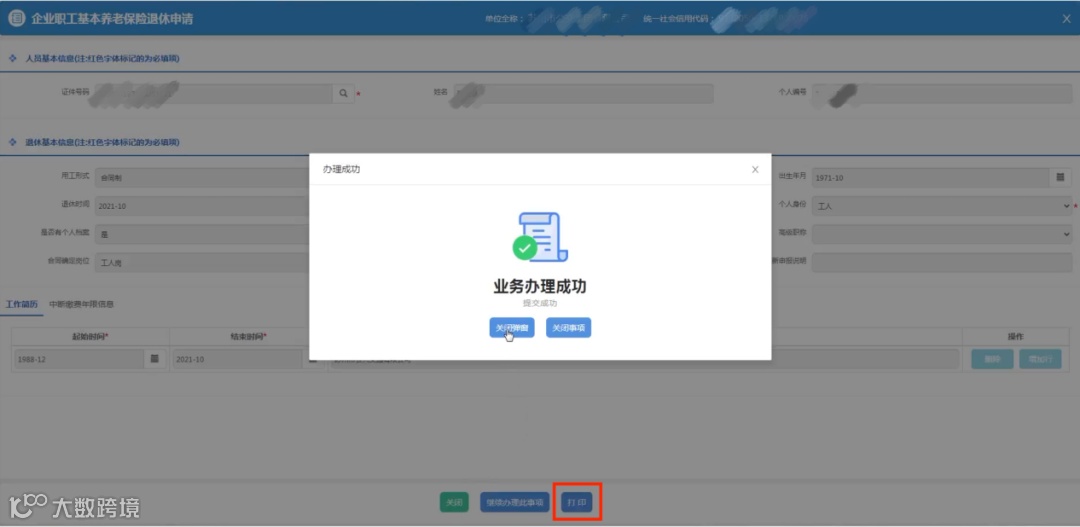Click the 删除 button in the 操作 column

coord(993,359)
